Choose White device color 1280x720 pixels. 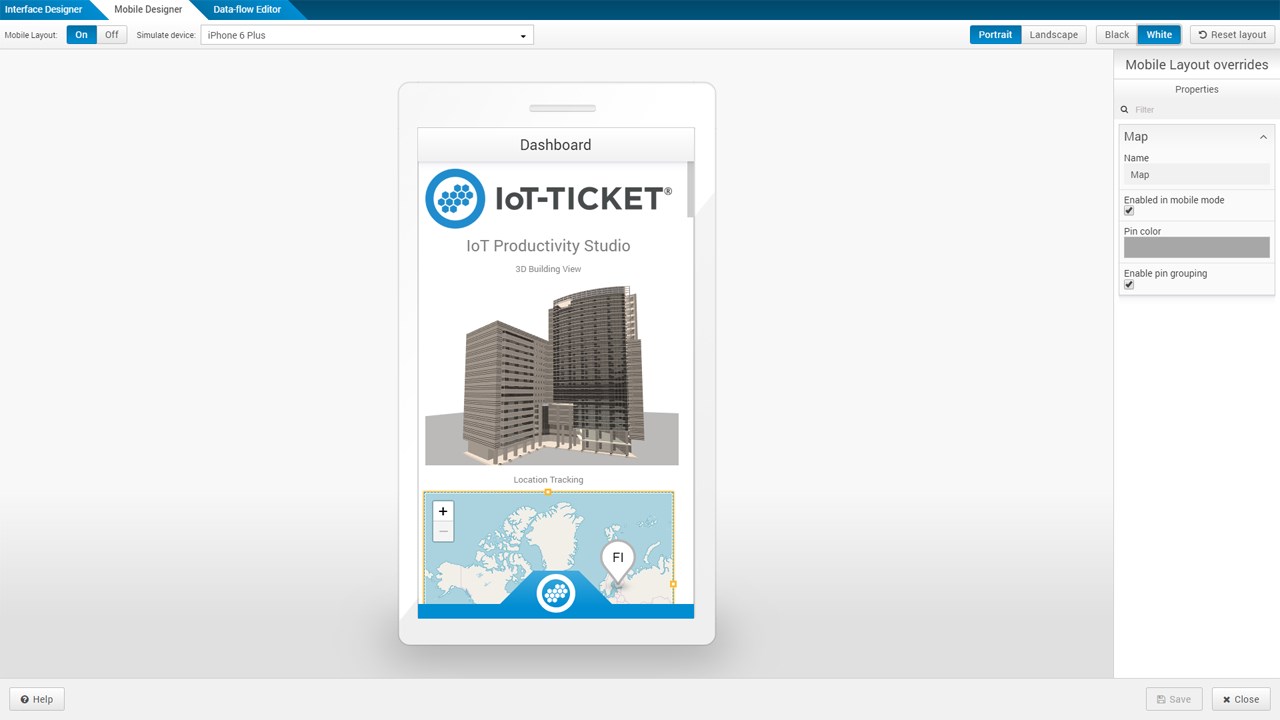[1159, 35]
